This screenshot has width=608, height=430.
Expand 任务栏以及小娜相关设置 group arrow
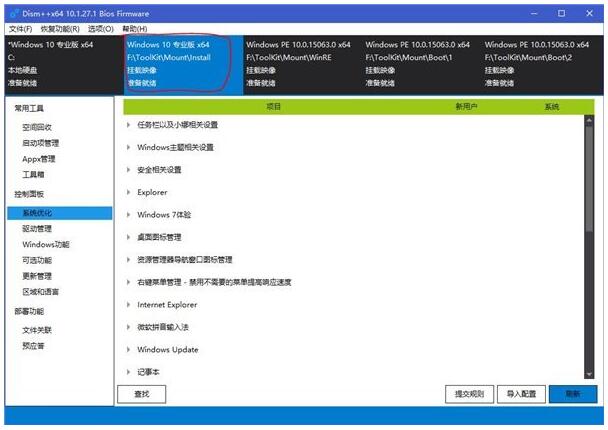click(128, 125)
